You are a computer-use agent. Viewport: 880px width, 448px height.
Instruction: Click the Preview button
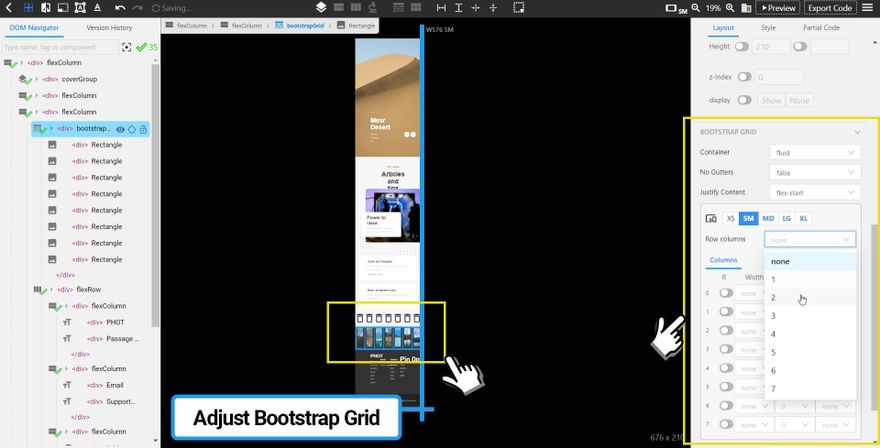(x=777, y=8)
